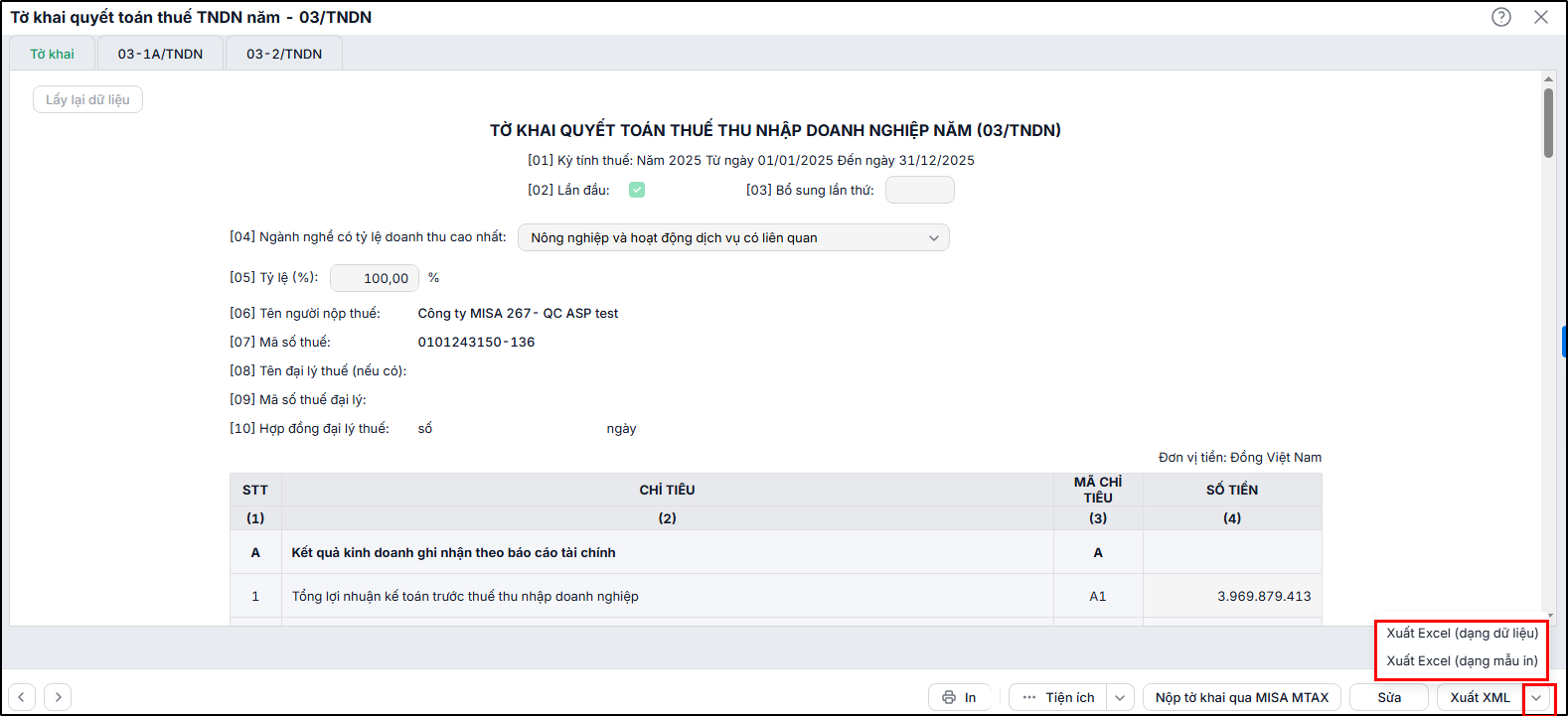The image size is (1568, 716).
Task: Switch to the Tờ khai tab
Action: click(x=52, y=54)
